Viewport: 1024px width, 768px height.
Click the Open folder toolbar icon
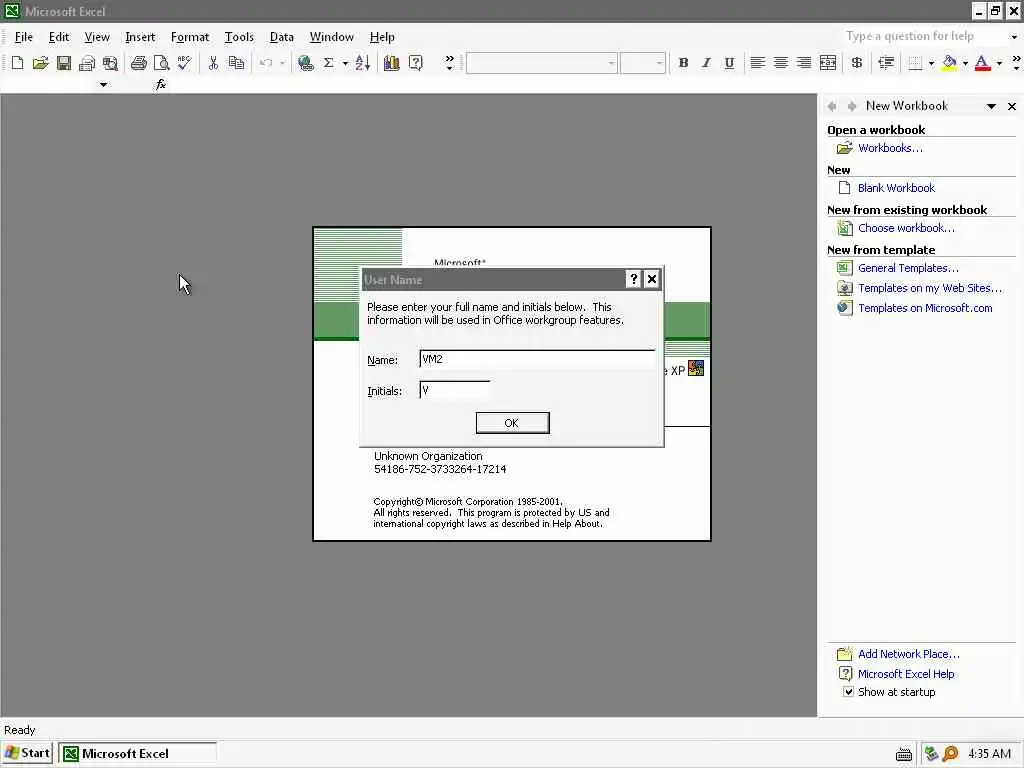(x=40, y=63)
